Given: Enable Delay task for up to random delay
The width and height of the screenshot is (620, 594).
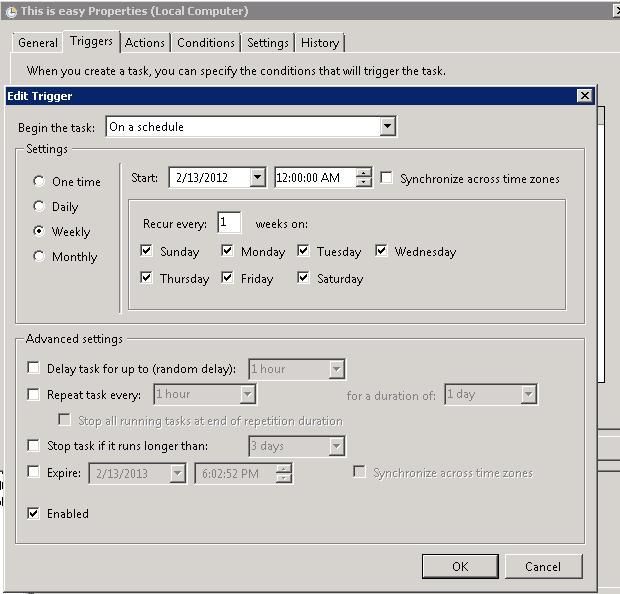Looking at the screenshot, I should click(x=34, y=368).
